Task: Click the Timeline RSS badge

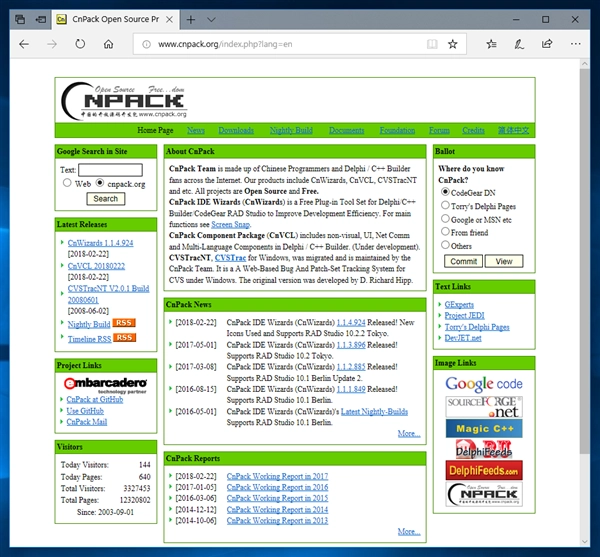Action: point(124,337)
